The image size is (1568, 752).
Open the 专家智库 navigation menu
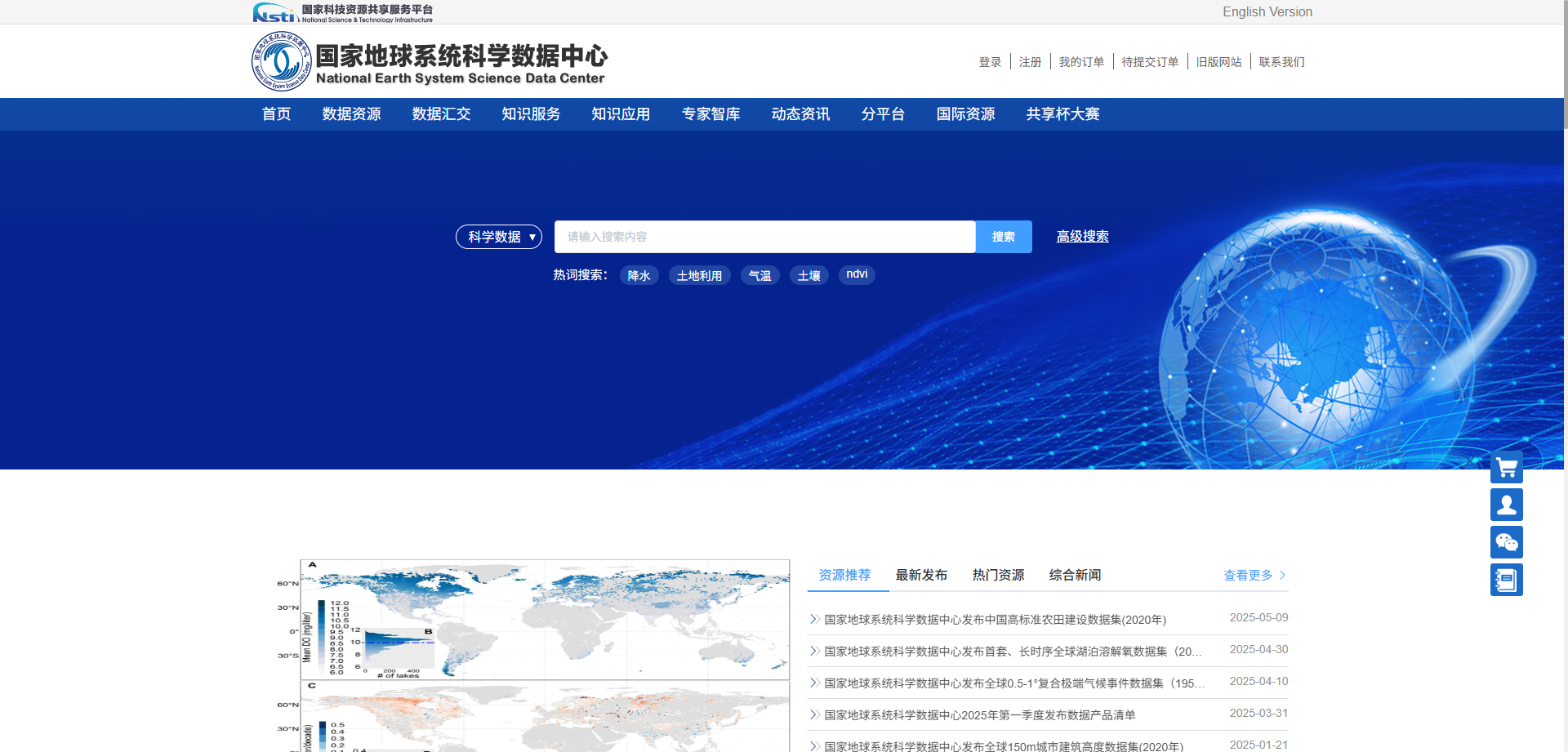point(711,114)
